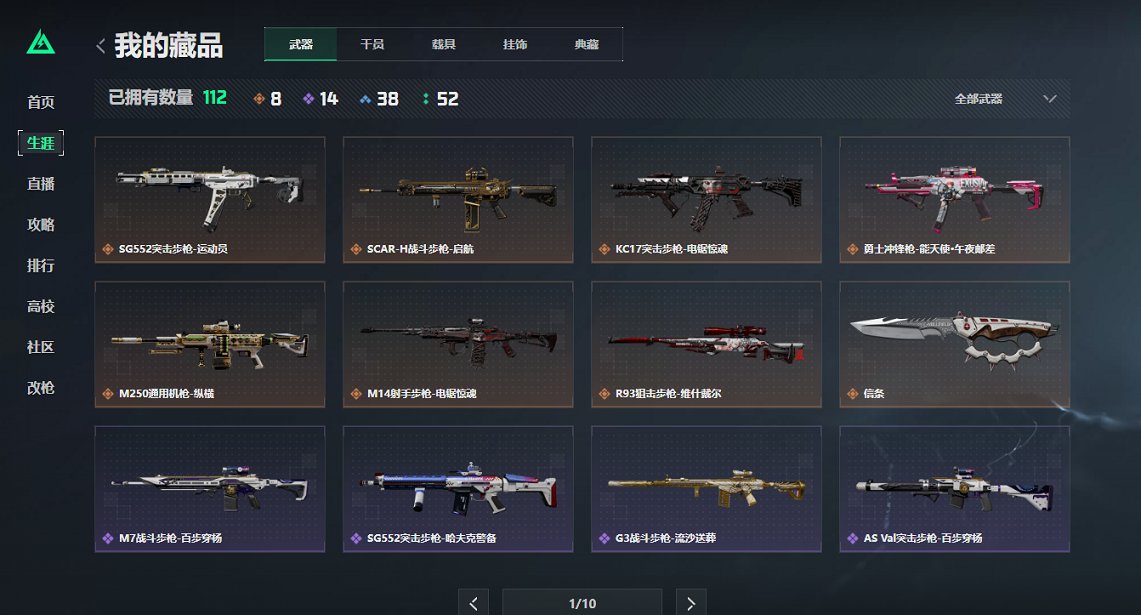Click the green triangle logo icon

[41, 43]
